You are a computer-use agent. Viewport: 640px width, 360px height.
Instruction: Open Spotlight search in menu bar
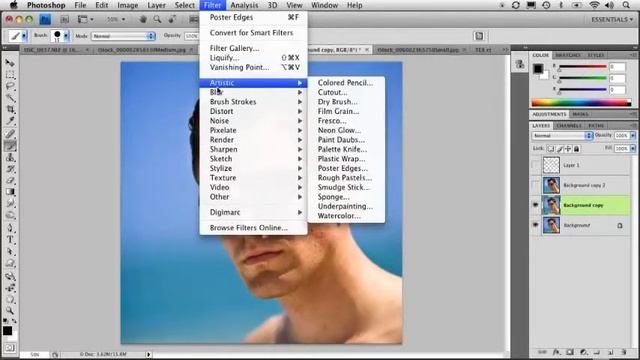point(626,5)
